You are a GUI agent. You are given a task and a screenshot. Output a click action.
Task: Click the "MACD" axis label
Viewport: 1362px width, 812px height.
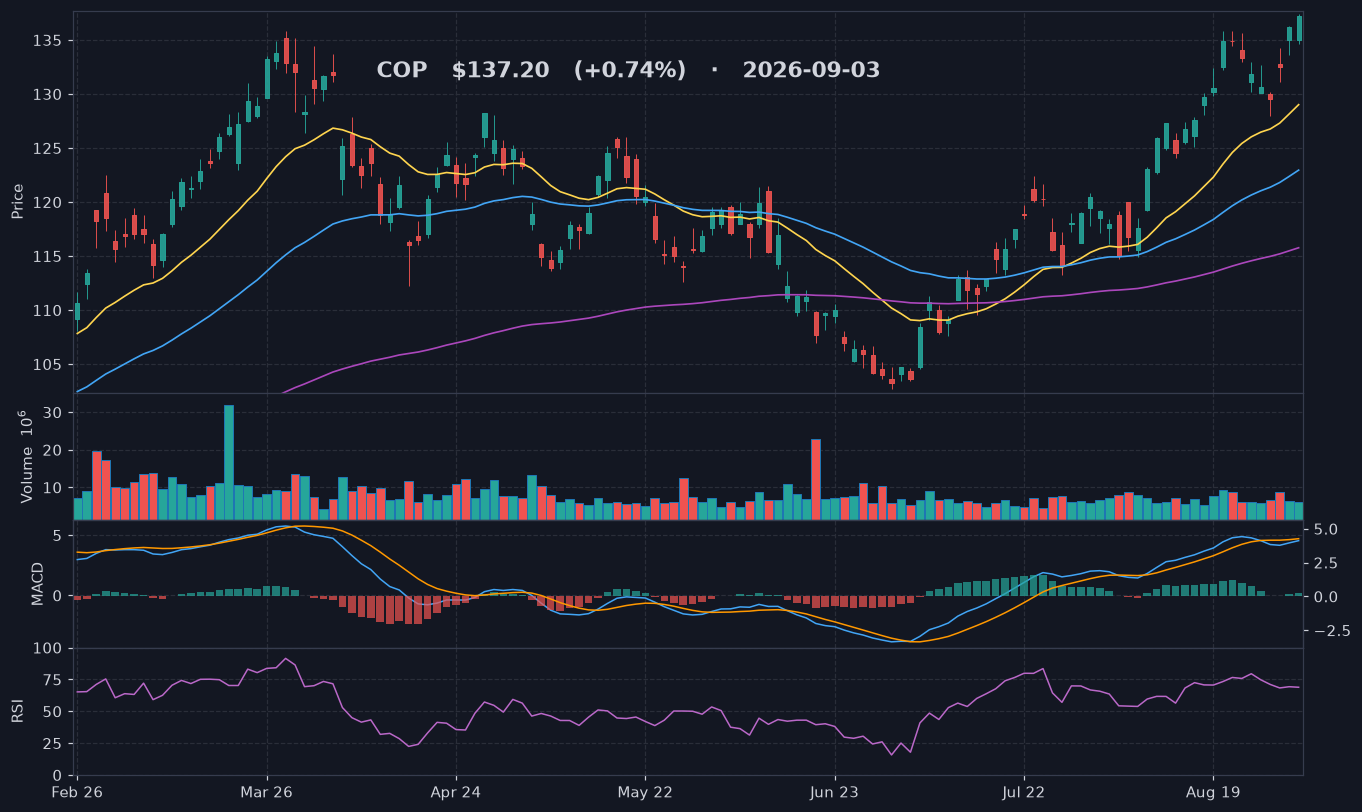38,583
